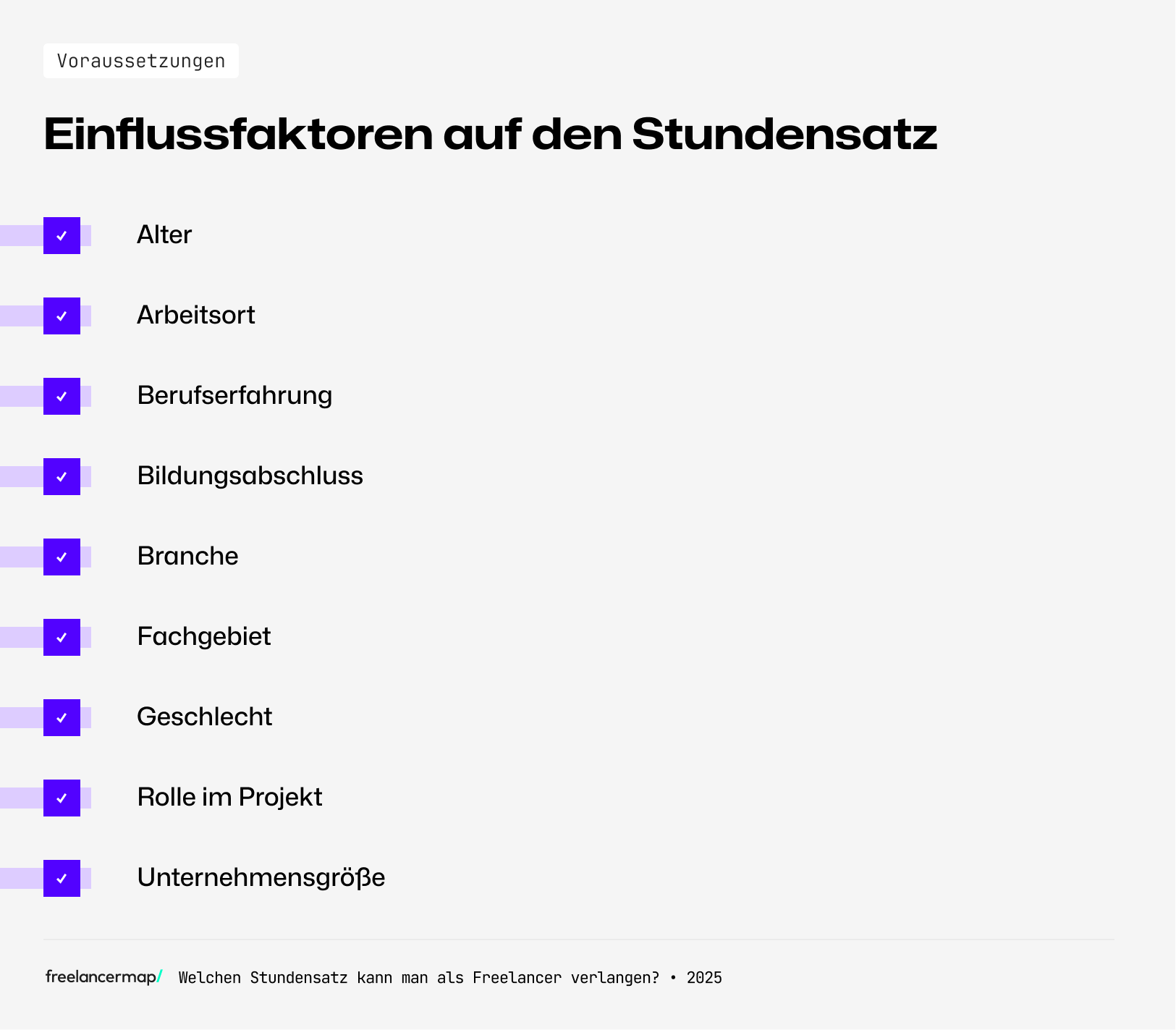Click the Voraussetzungen tag
Screen dimensions: 1176x1030
tap(141, 61)
